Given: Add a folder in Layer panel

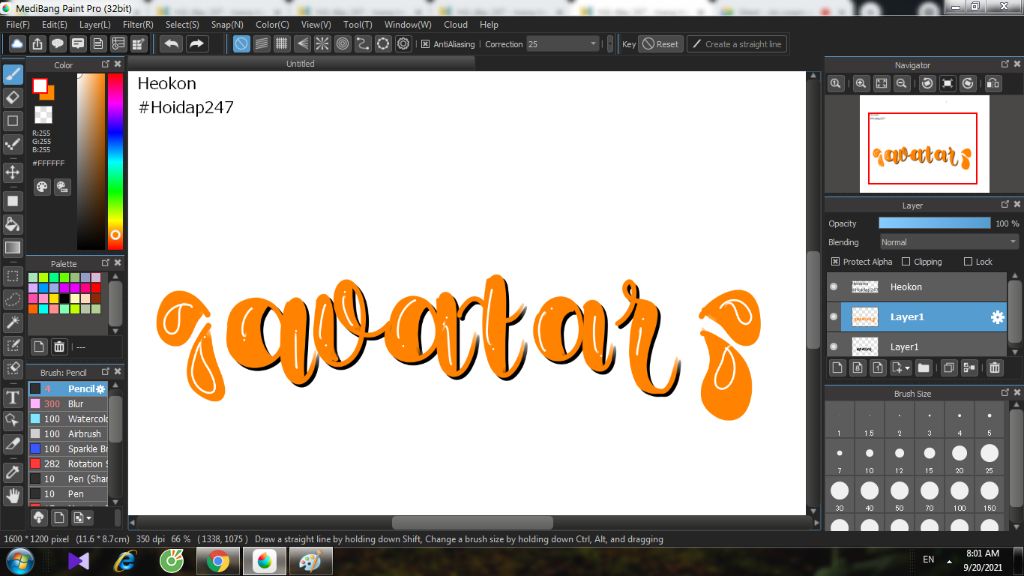Looking at the screenshot, I should [x=923, y=368].
